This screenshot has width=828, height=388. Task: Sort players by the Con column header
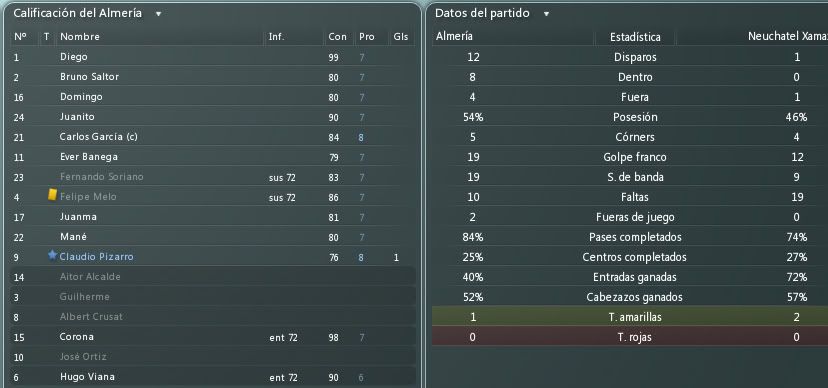click(337, 36)
